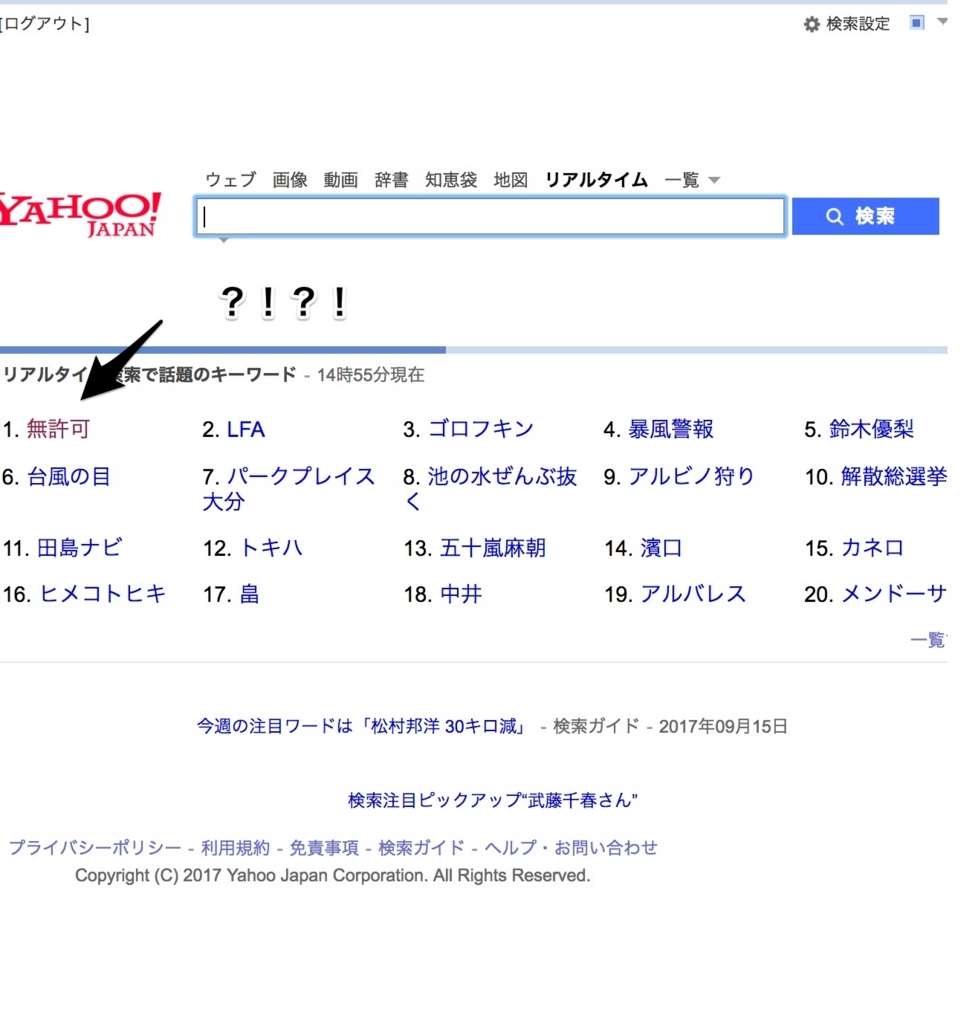Open keyword 五十嵐麻朝

coord(493,548)
